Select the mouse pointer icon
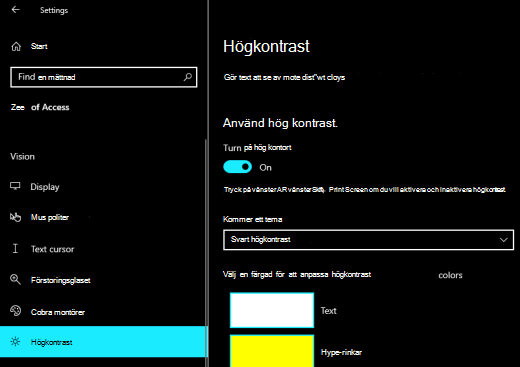This screenshot has width=520, height=367. 15,217
